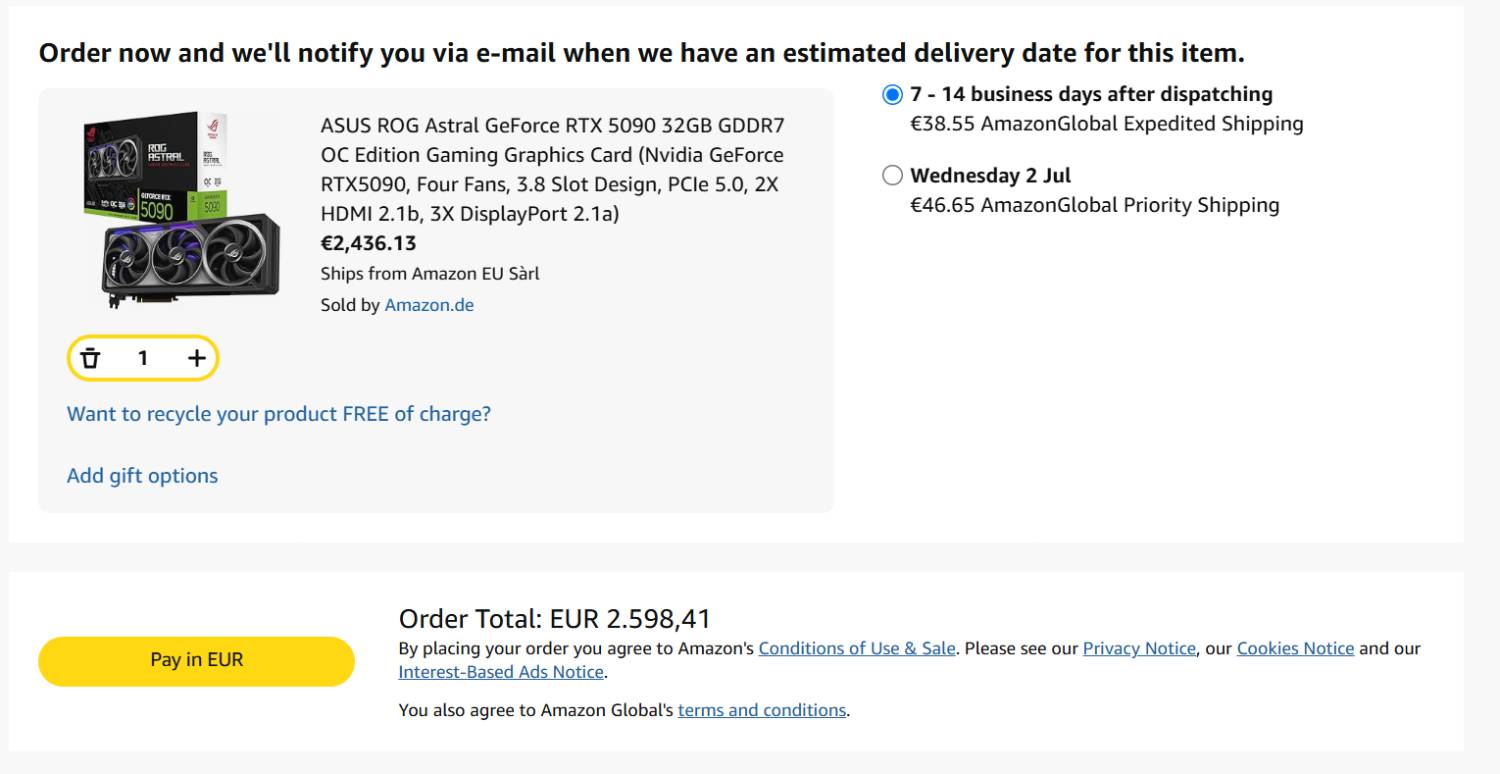Viewport: 1500px width, 774px height.
Task: Open the Cookies Notice link
Action: (x=1295, y=648)
